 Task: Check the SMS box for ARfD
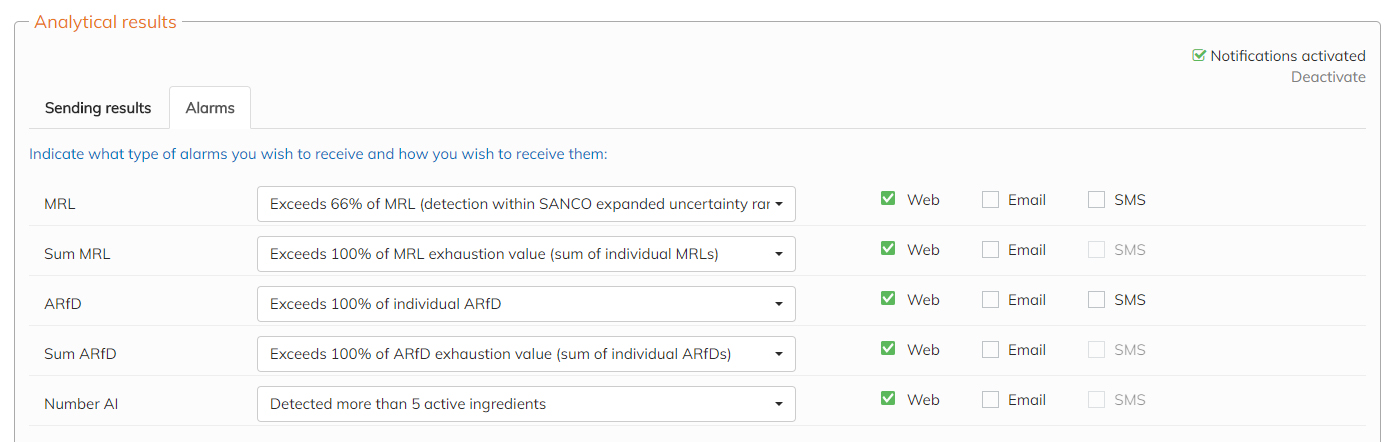click(1097, 300)
